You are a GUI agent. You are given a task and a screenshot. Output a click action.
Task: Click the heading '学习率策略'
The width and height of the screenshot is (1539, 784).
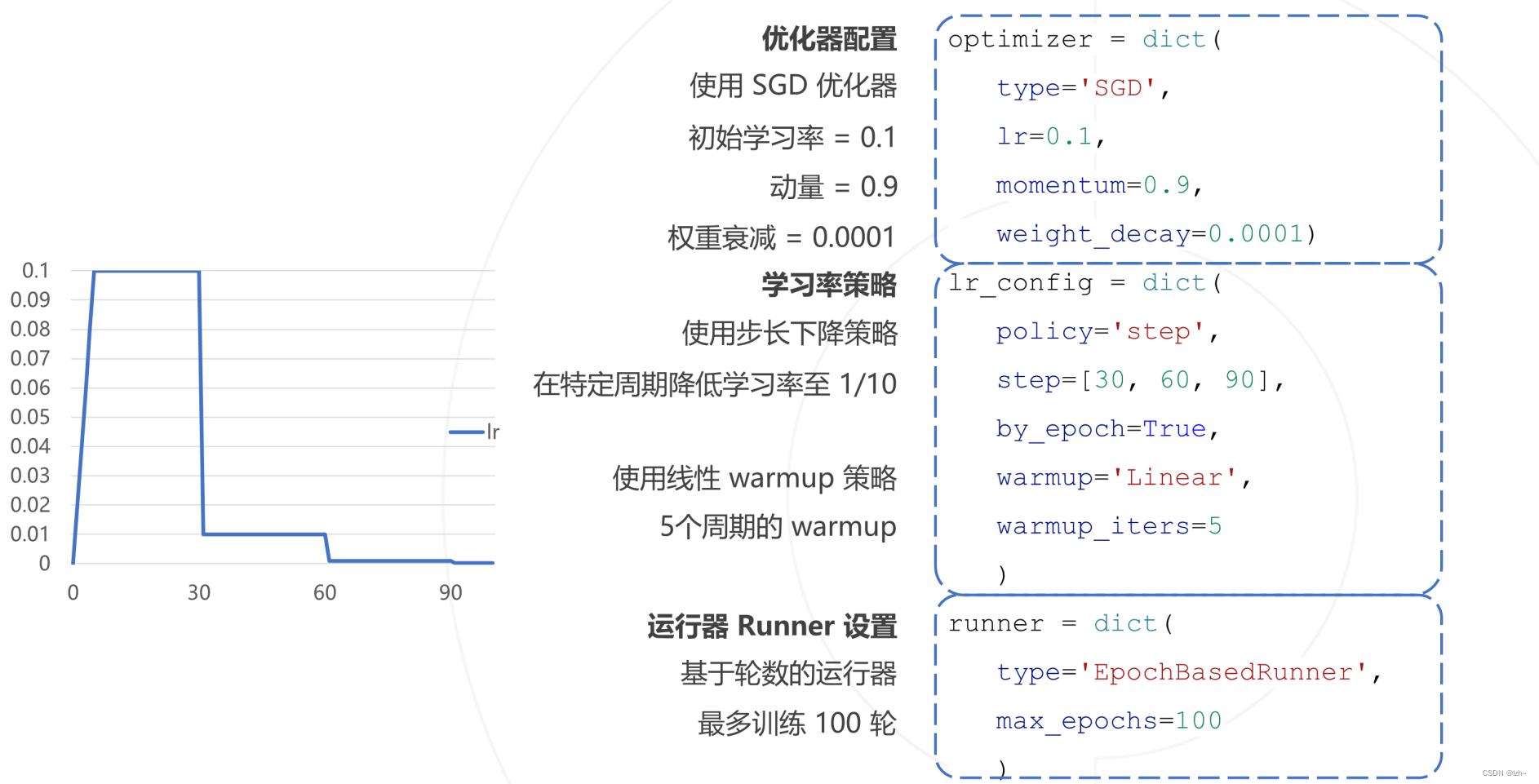tap(829, 285)
